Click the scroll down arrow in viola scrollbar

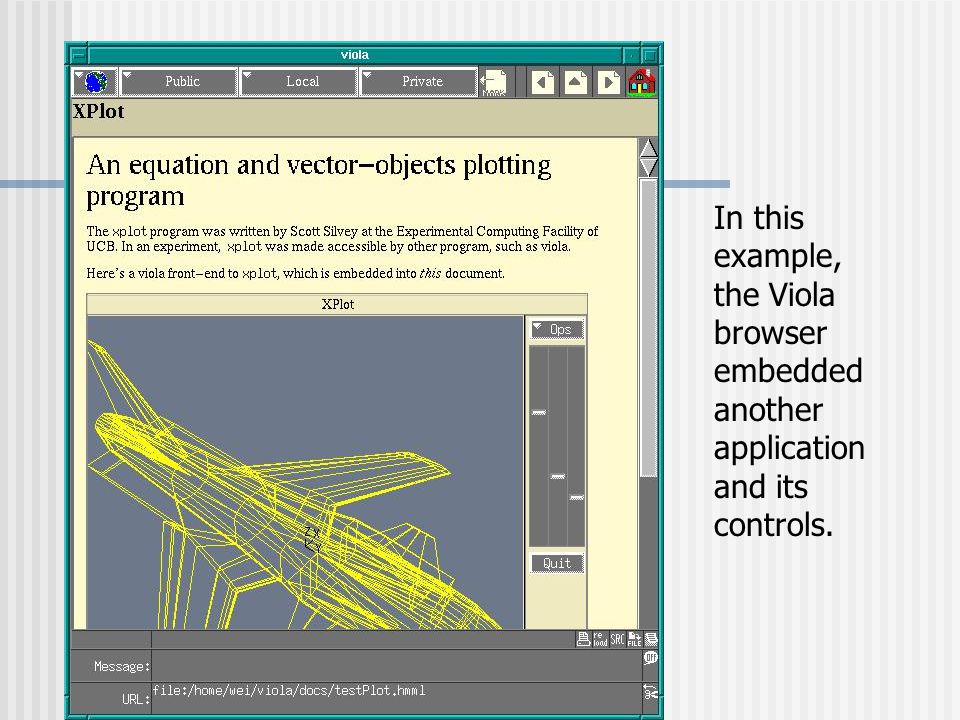click(648, 167)
